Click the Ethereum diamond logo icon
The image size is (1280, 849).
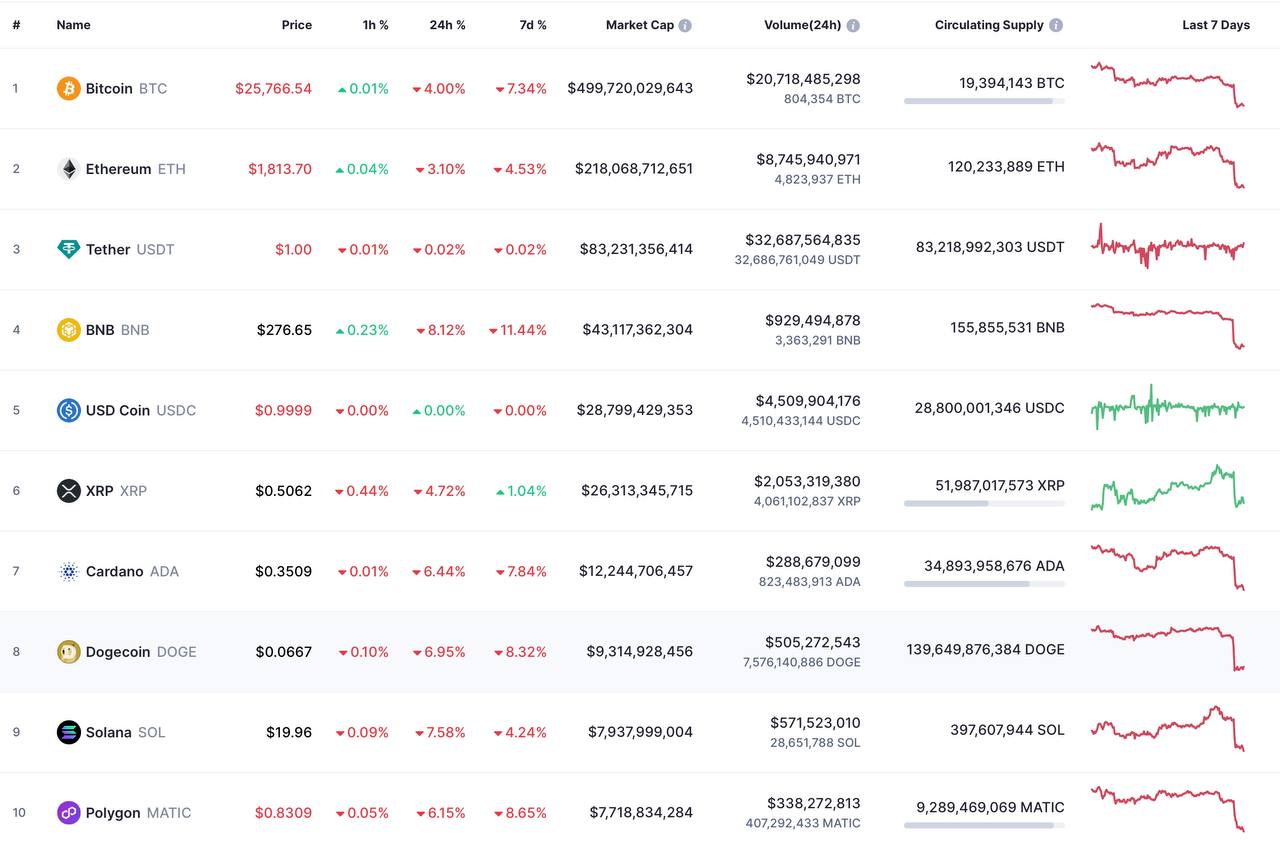pos(68,169)
